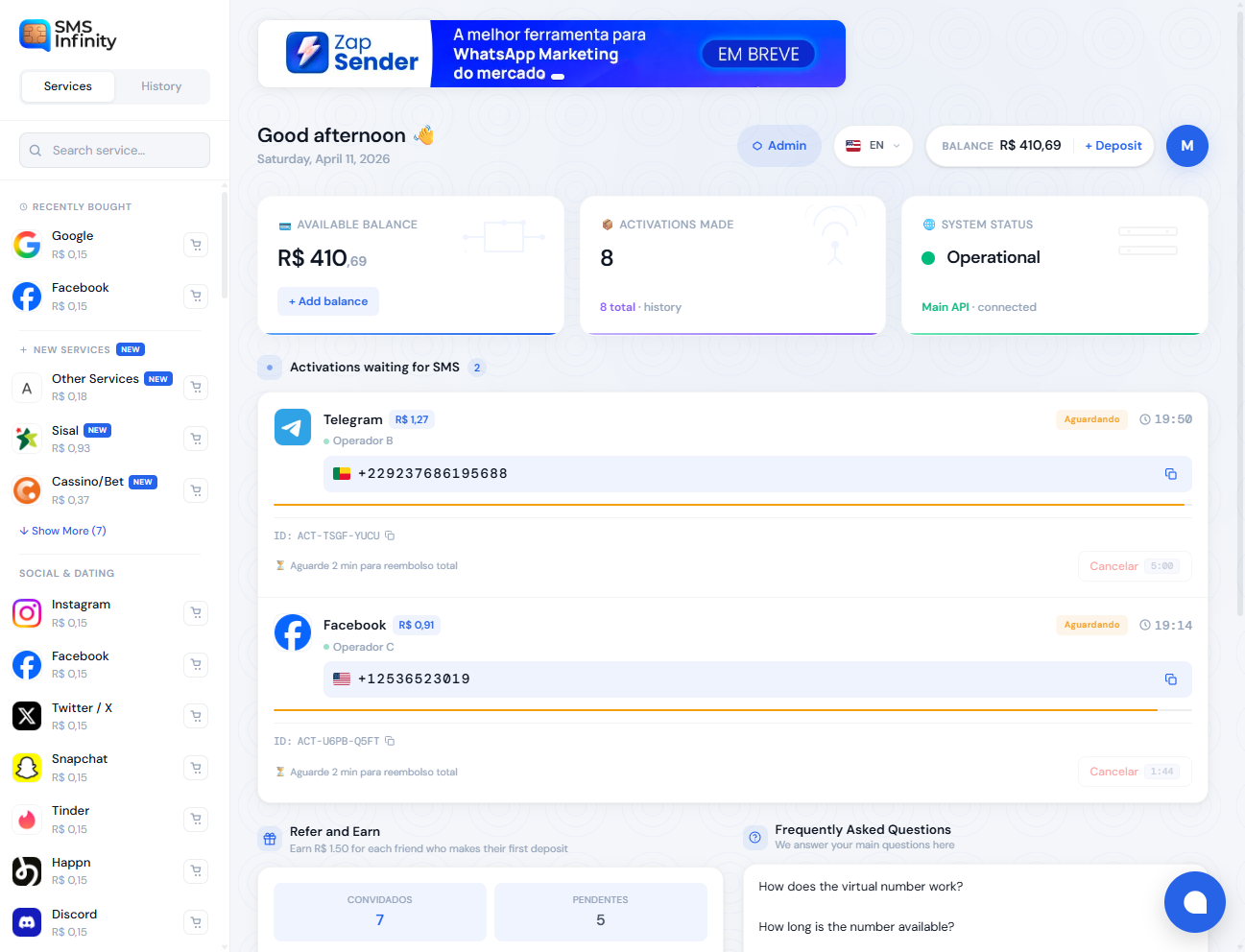Copy the Telegram phone number

tap(1170, 474)
